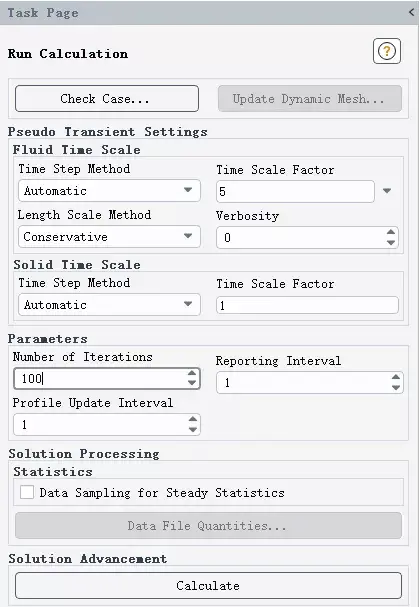Expand arrow beside fluid Time Scale Factor
420x607 pixels.
pyautogui.click(x=387, y=190)
